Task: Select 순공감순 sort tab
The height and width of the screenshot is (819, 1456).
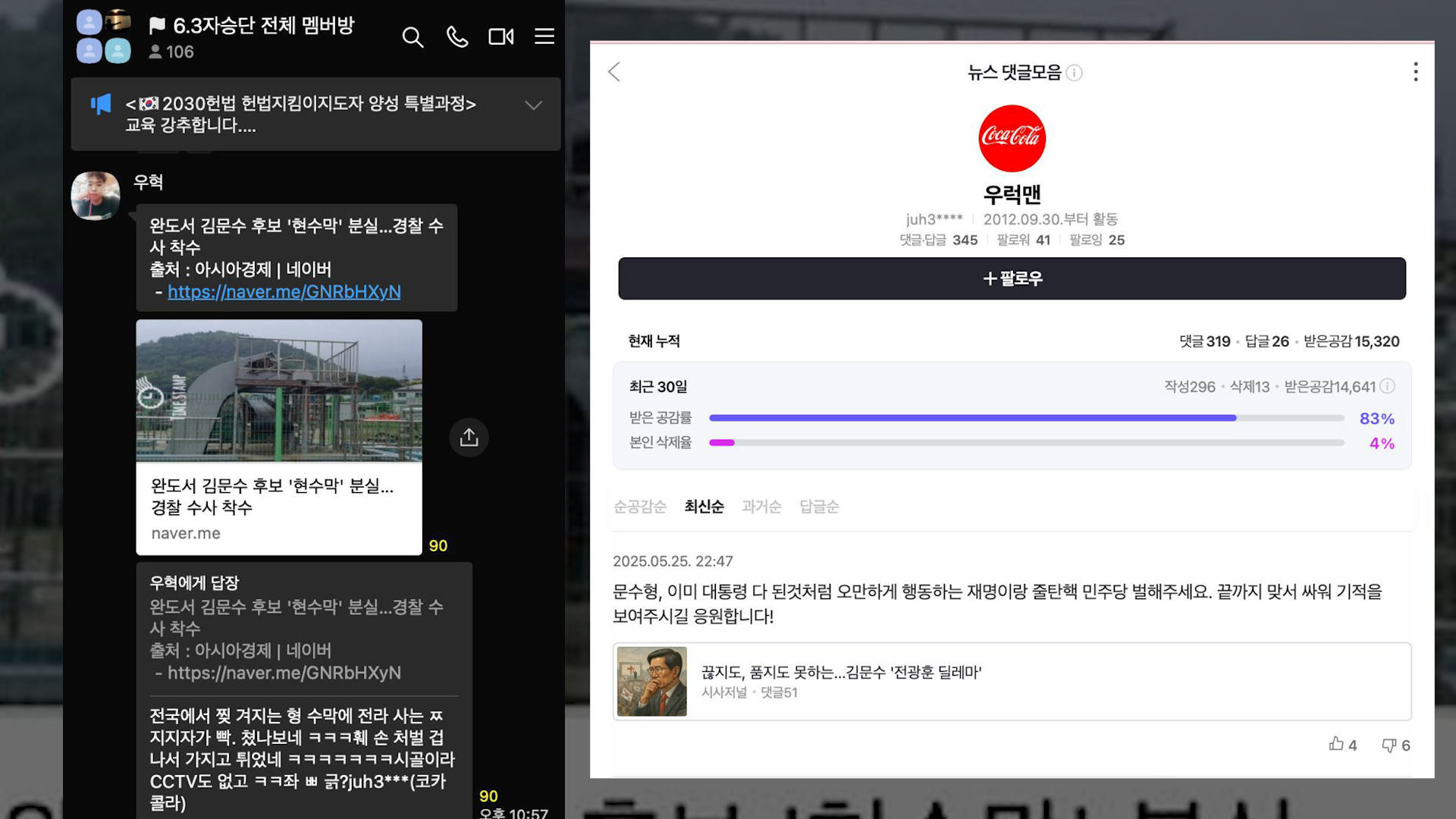Action: 639,507
